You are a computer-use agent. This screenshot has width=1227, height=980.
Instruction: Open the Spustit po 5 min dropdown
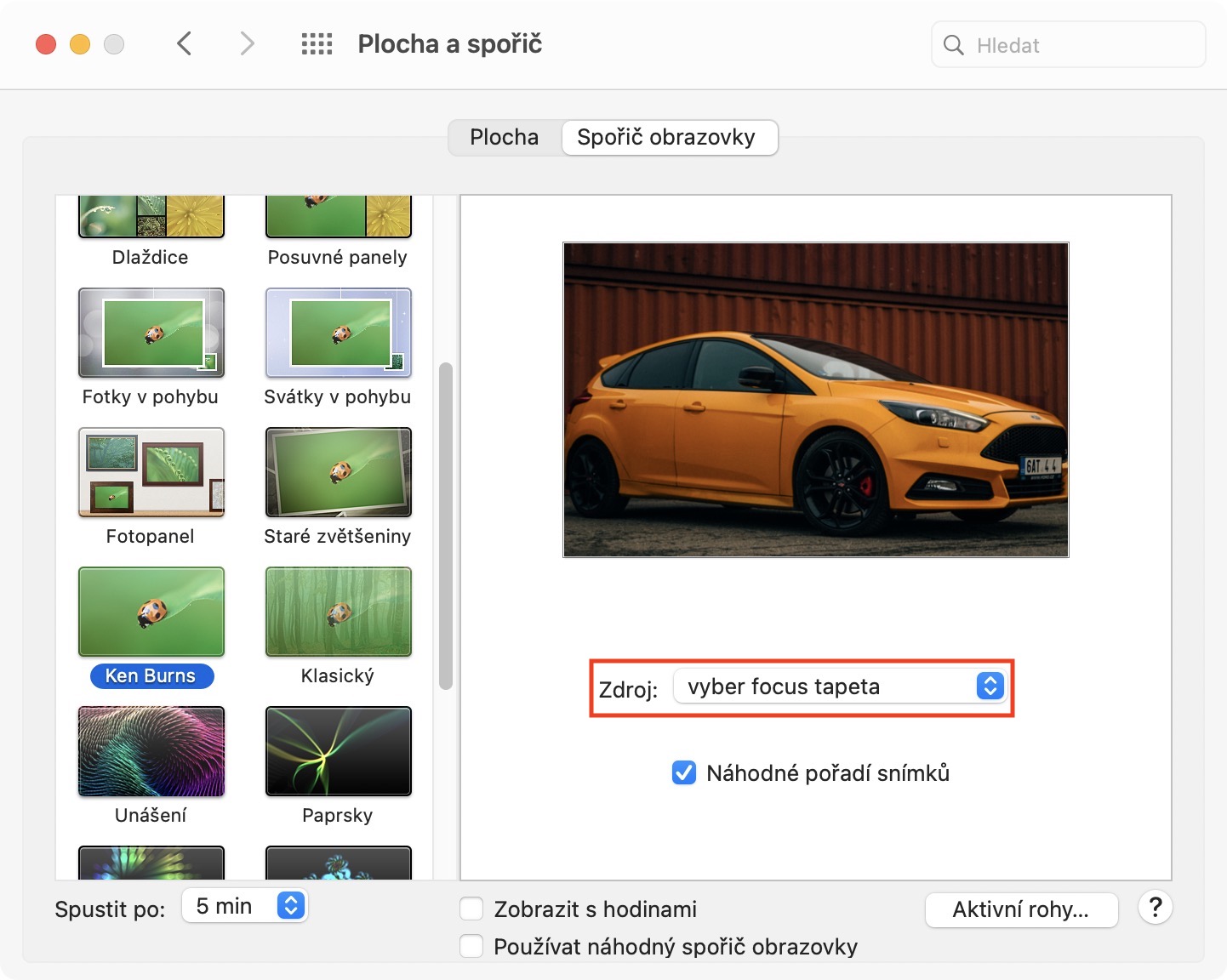click(245, 906)
